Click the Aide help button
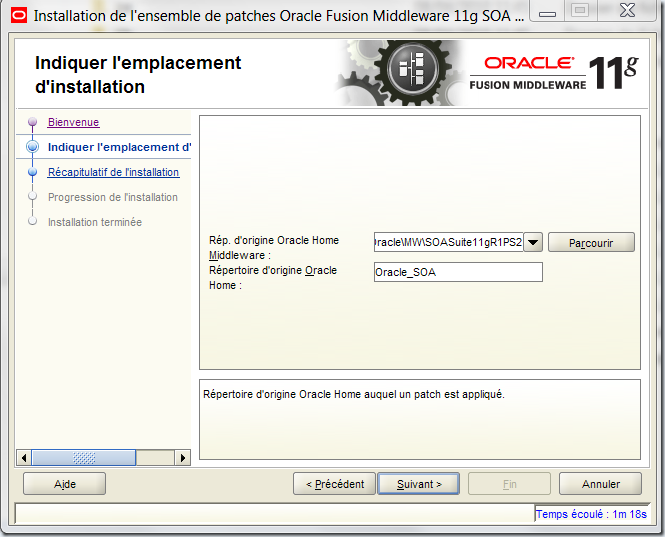The height and width of the screenshot is (537, 665). (64, 484)
